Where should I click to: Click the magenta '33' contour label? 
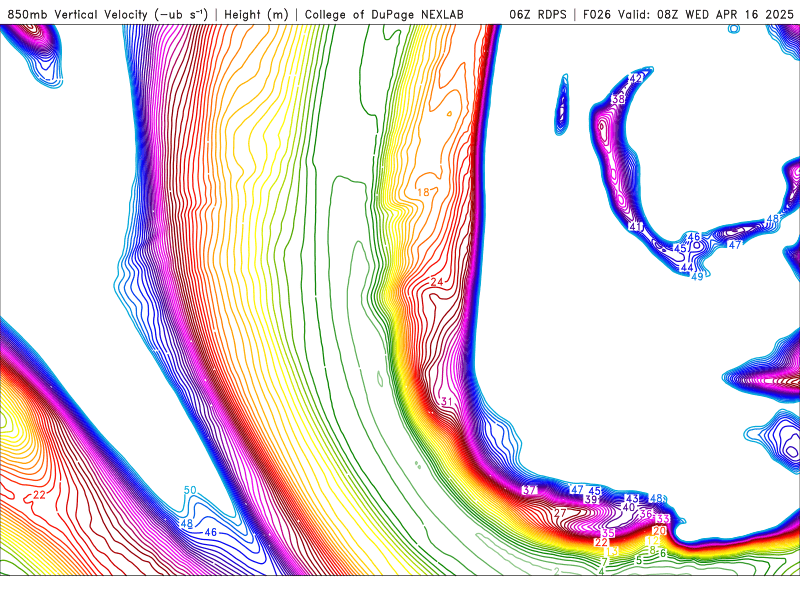[x=662, y=519]
